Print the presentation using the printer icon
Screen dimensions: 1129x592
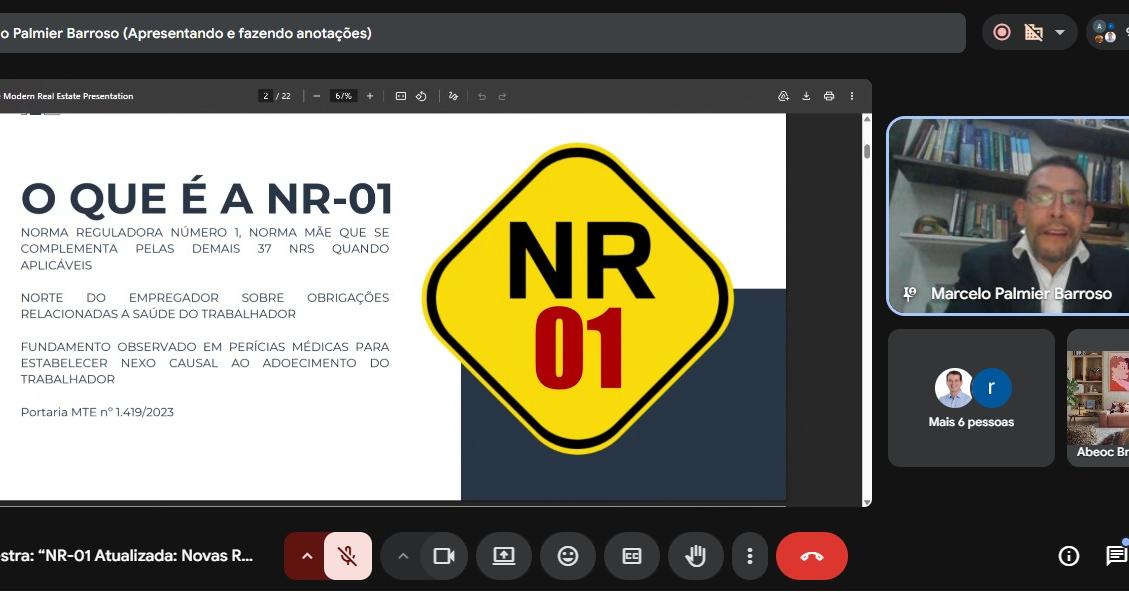(x=829, y=96)
